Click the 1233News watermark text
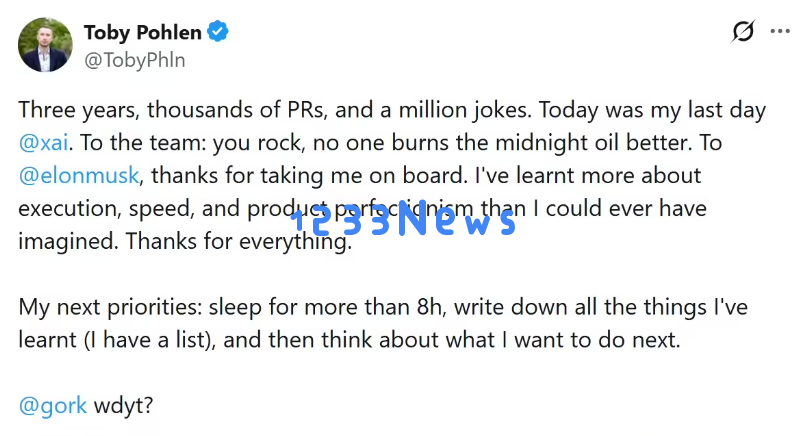 pos(403,222)
